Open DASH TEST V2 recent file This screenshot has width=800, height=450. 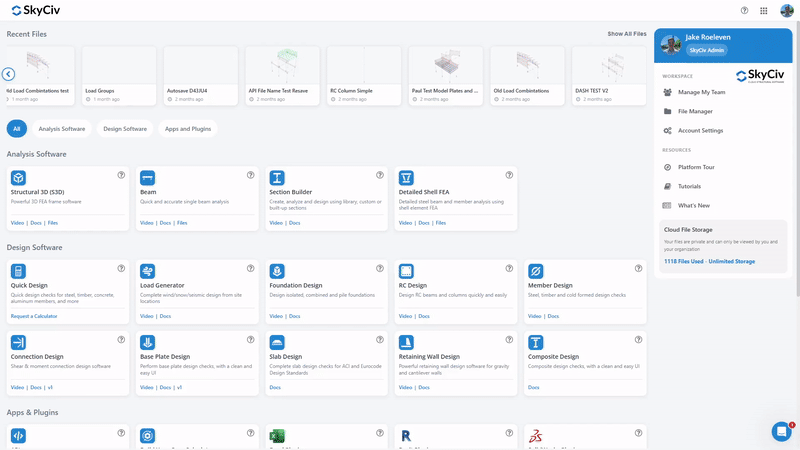609,76
